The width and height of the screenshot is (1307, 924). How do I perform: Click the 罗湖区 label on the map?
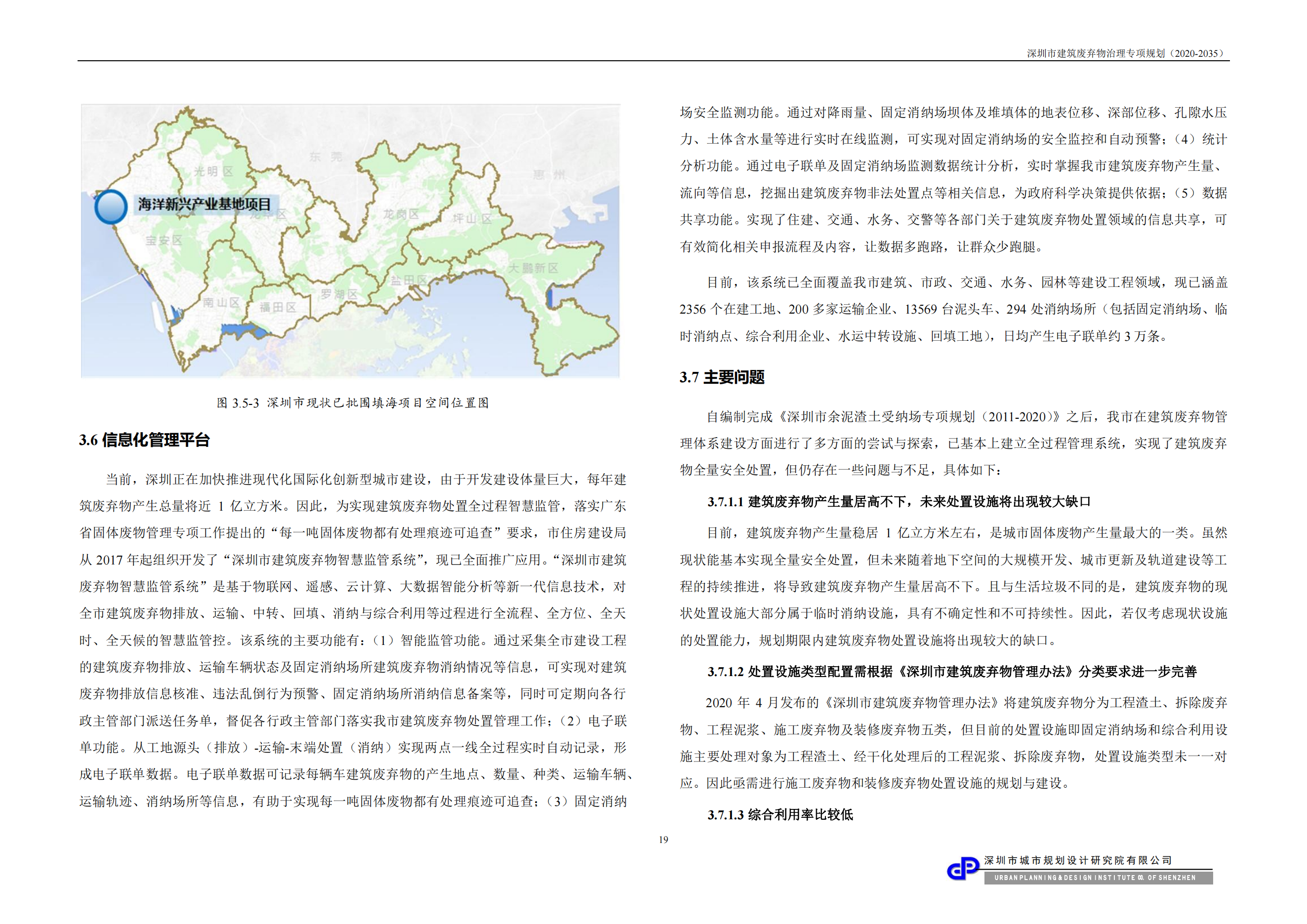(339, 293)
